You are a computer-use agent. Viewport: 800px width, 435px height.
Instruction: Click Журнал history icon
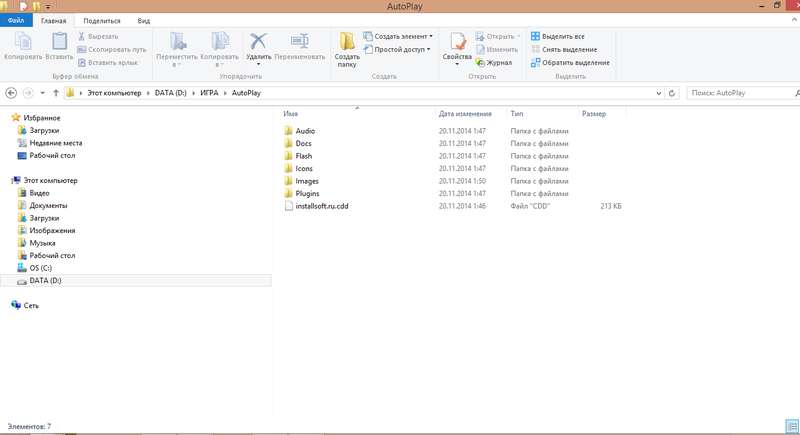[480, 63]
